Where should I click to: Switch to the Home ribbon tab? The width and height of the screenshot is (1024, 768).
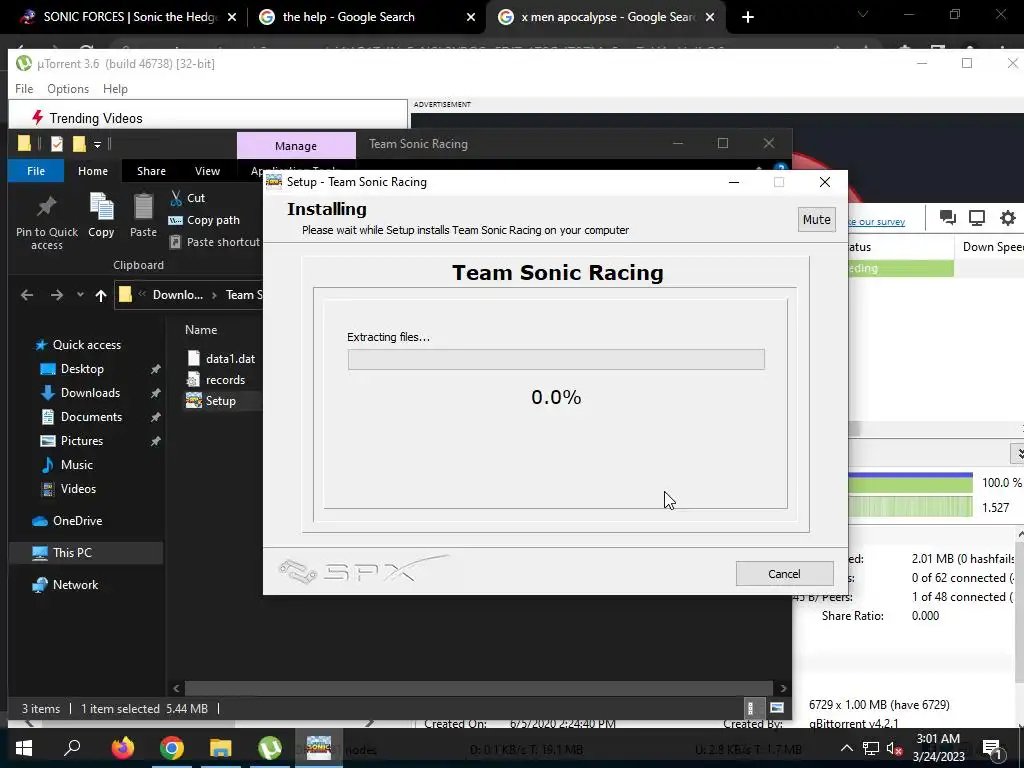(x=93, y=170)
